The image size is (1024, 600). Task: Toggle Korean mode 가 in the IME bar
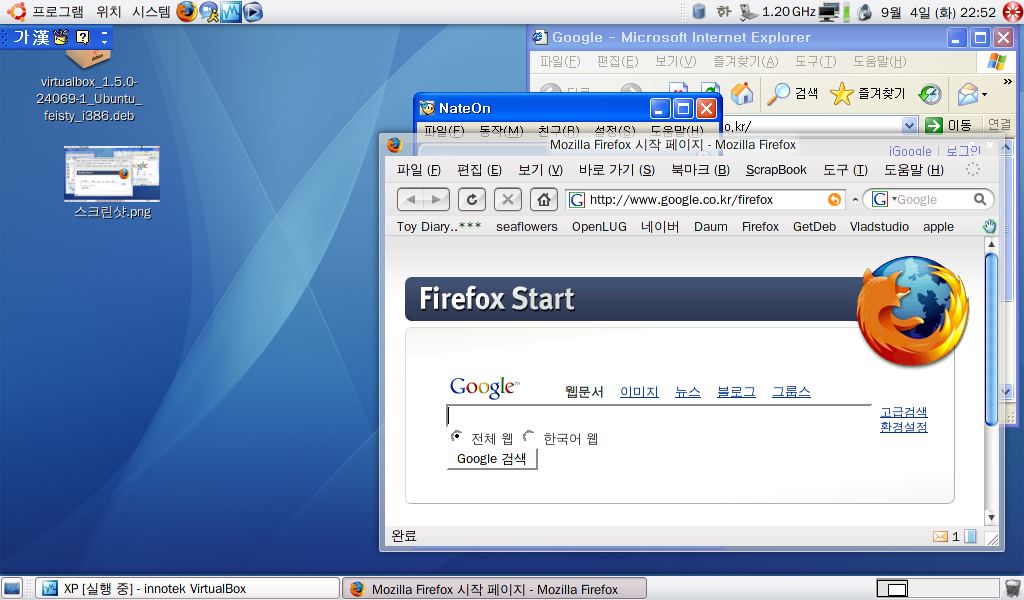coord(21,37)
